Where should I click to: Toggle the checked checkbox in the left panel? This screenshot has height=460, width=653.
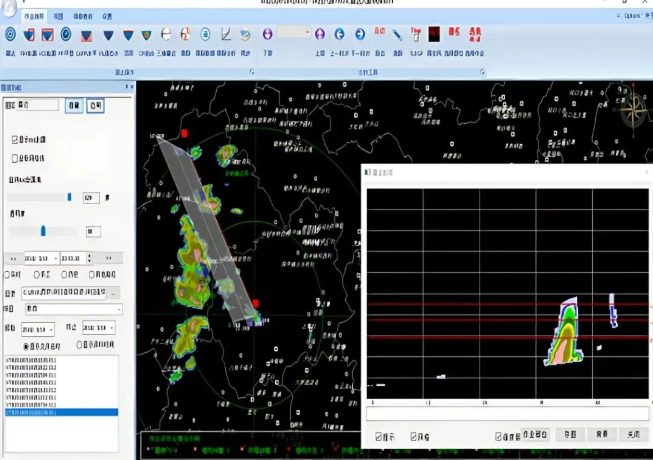point(15,139)
